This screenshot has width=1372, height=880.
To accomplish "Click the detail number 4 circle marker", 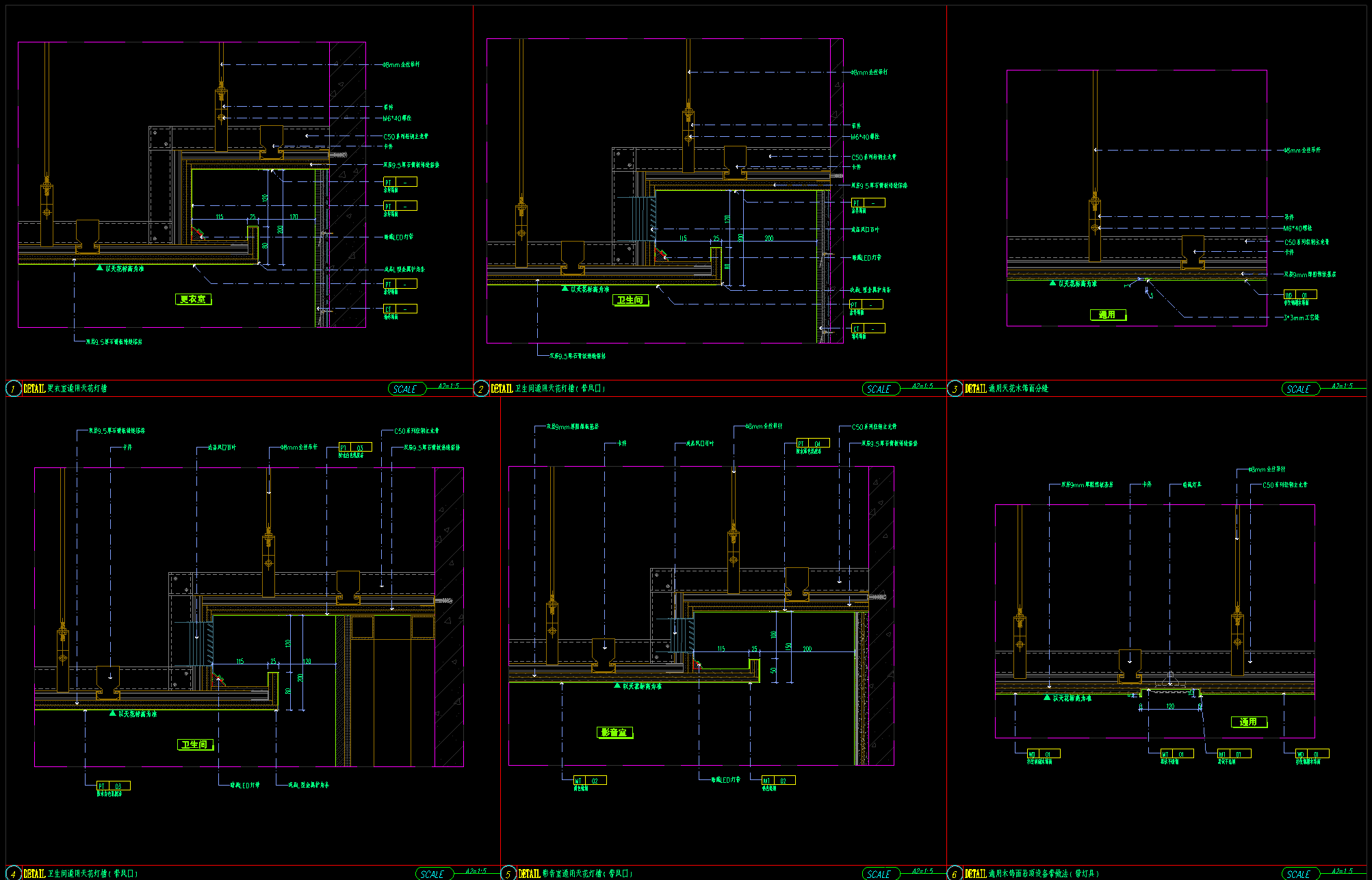I will 13,874.
